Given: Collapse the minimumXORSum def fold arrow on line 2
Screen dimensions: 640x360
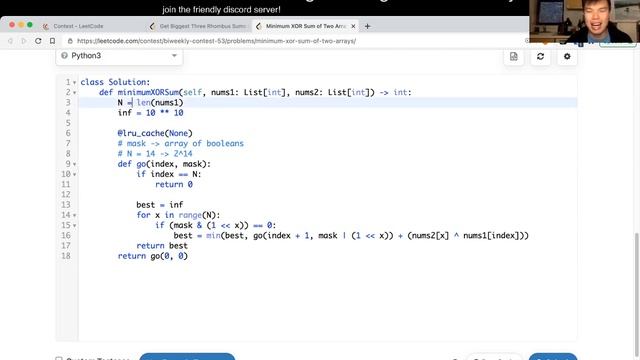Looking at the screenshot, I should tap(74, 93).
